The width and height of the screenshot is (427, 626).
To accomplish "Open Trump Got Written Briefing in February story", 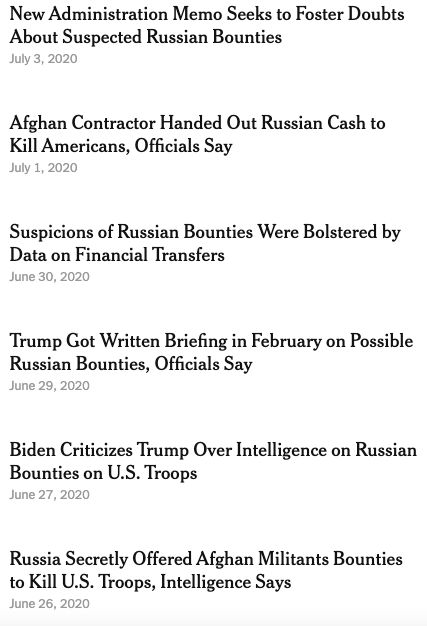I will (x=212, y=352).
